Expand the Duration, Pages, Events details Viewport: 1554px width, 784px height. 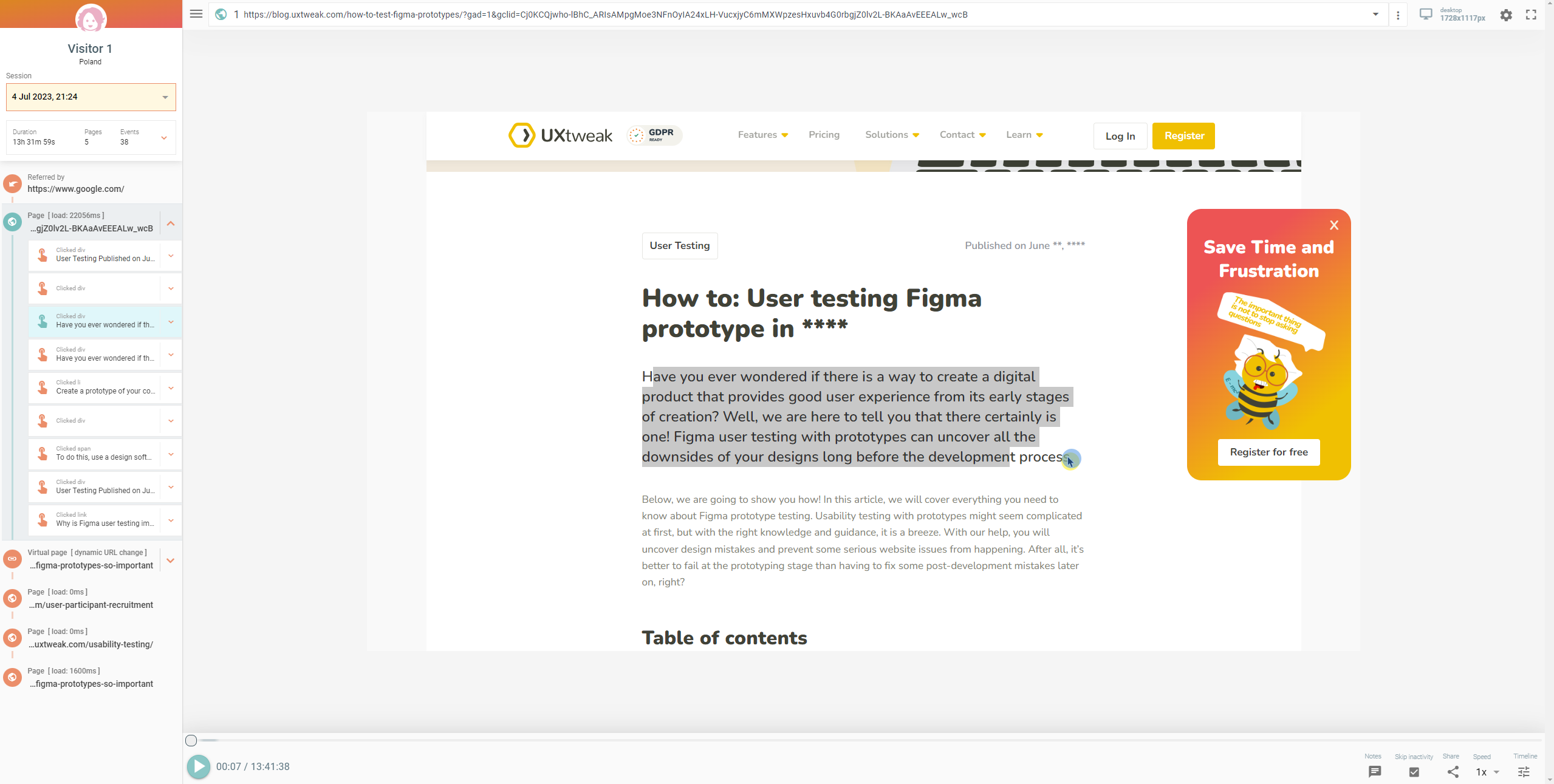164,138
